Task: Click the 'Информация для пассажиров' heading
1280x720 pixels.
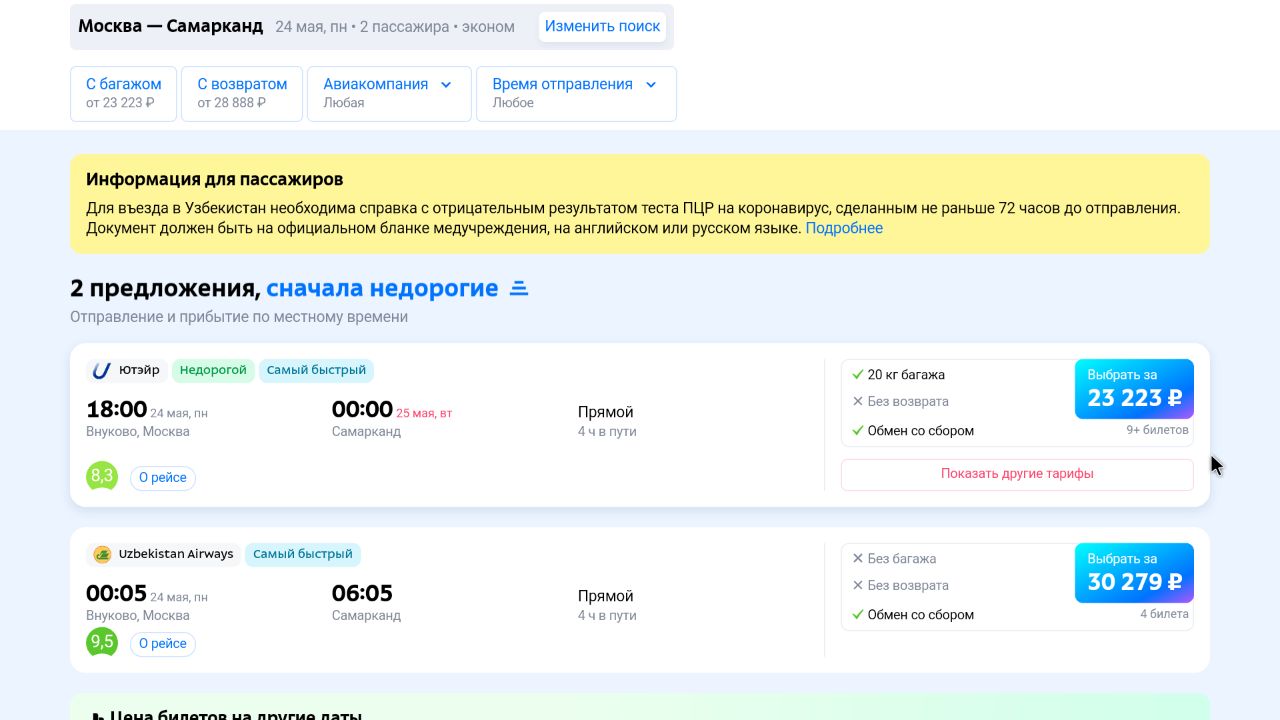Action: [x=215, y=180]
